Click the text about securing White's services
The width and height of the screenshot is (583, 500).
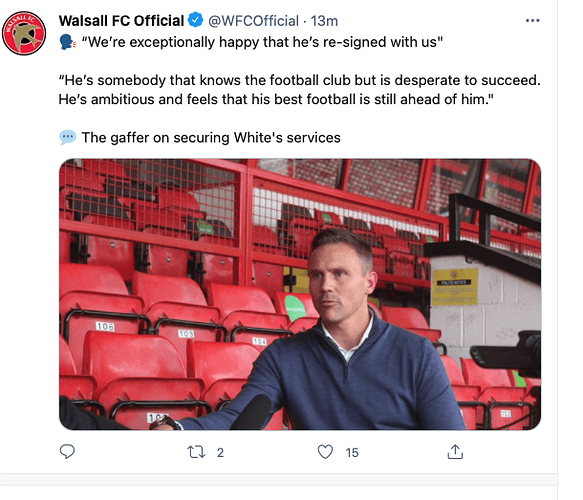[211, 138]
